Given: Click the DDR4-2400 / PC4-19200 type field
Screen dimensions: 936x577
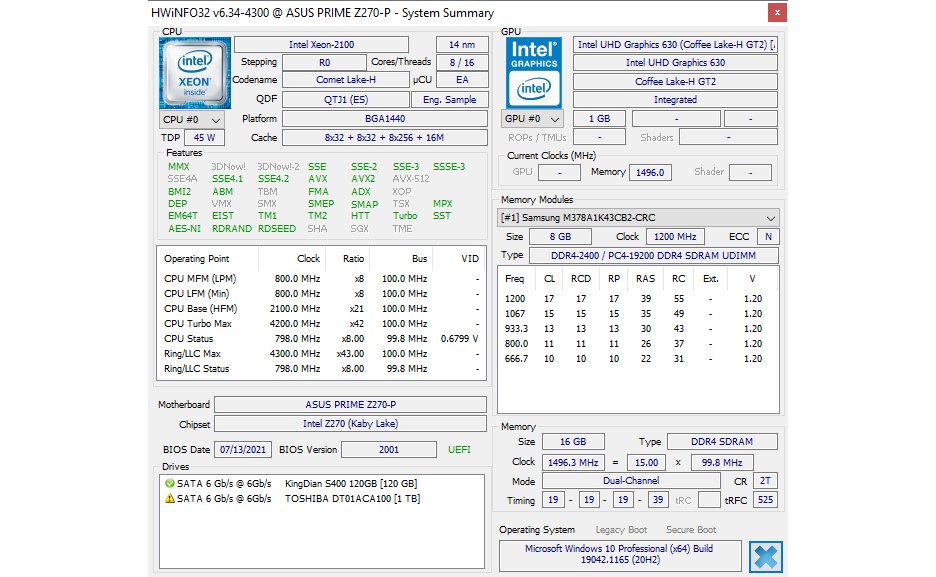Looking at the screenshot, I should click(x=654, y=255).
